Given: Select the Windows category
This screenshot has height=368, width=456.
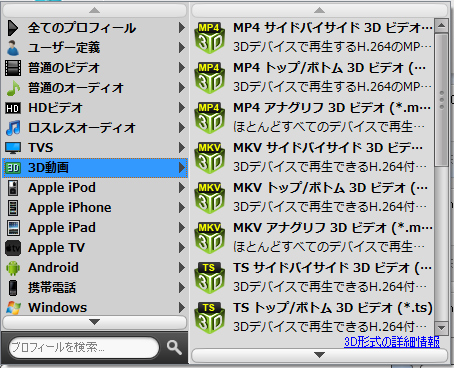Looking at the screenshot, I should 95,307.
